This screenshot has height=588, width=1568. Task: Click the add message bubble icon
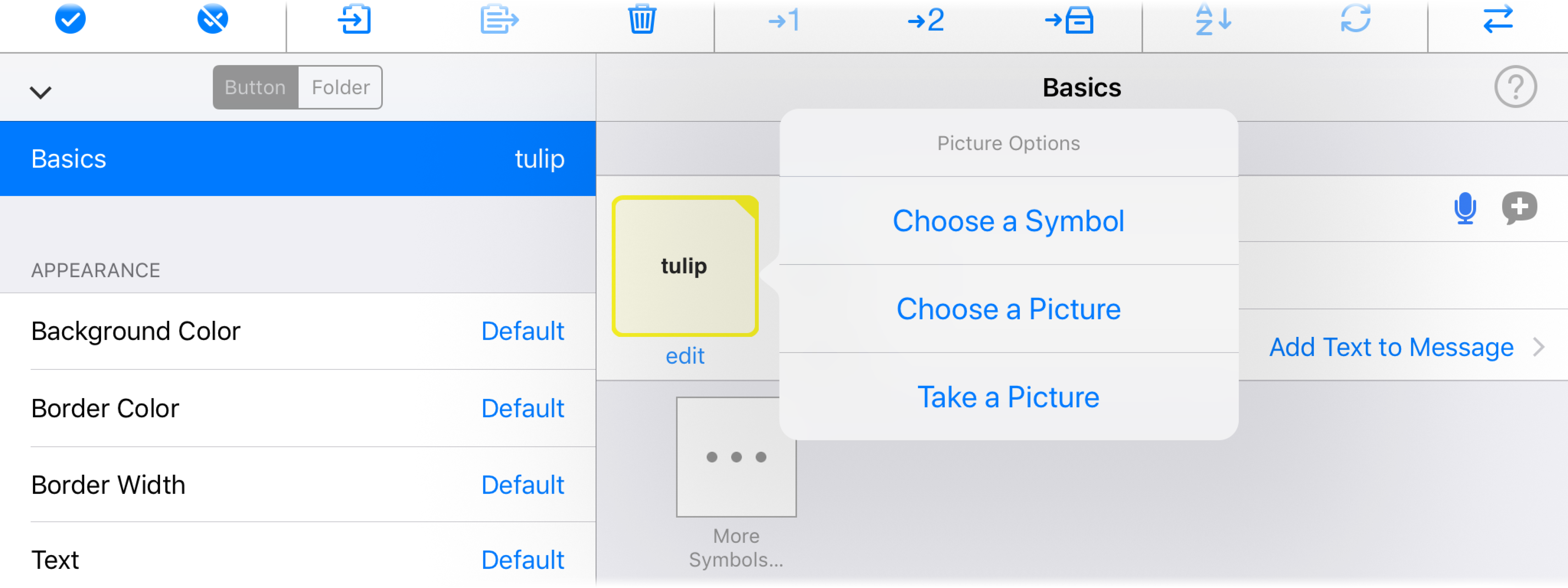click(x=1519, y=208)
